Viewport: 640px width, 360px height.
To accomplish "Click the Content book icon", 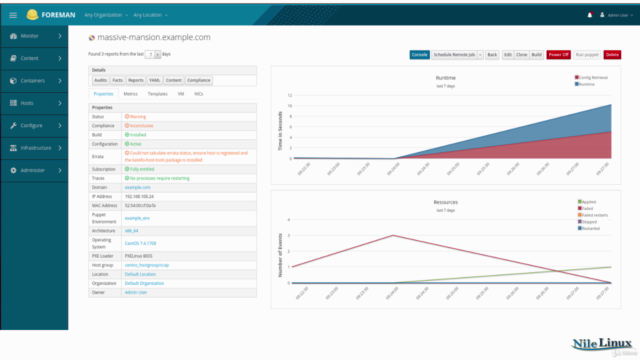I will pyautogui.click(x=13, y=58).
